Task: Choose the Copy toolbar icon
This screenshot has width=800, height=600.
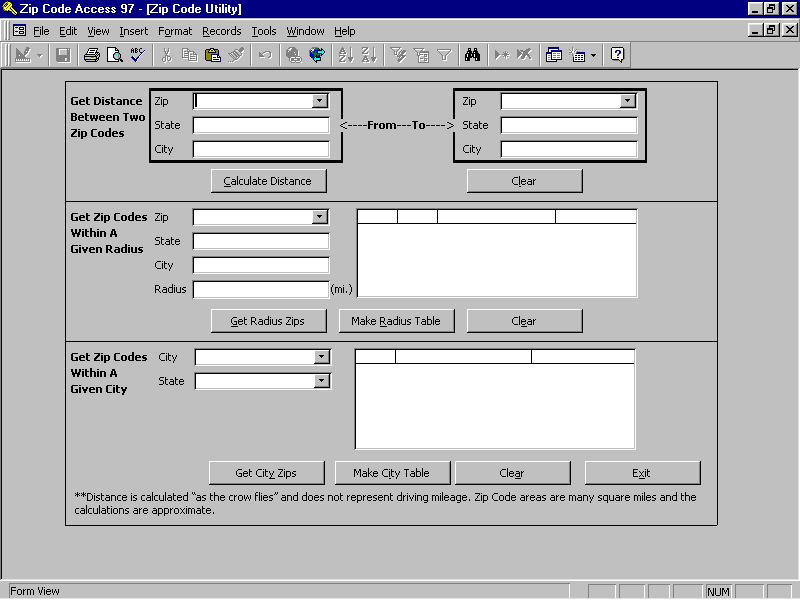Action: click(190, 55)
